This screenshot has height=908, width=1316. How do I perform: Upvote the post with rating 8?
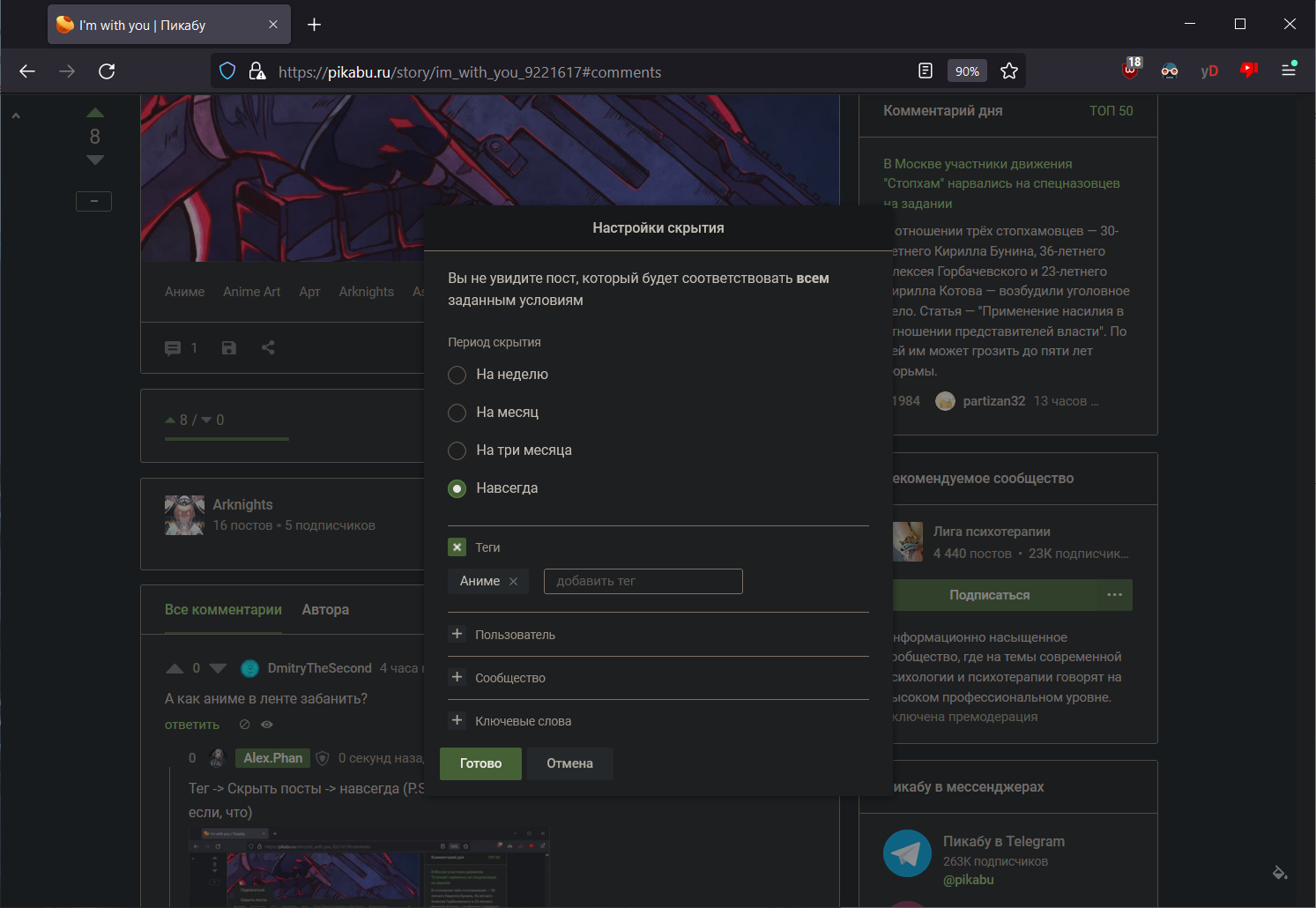point(95,113)
